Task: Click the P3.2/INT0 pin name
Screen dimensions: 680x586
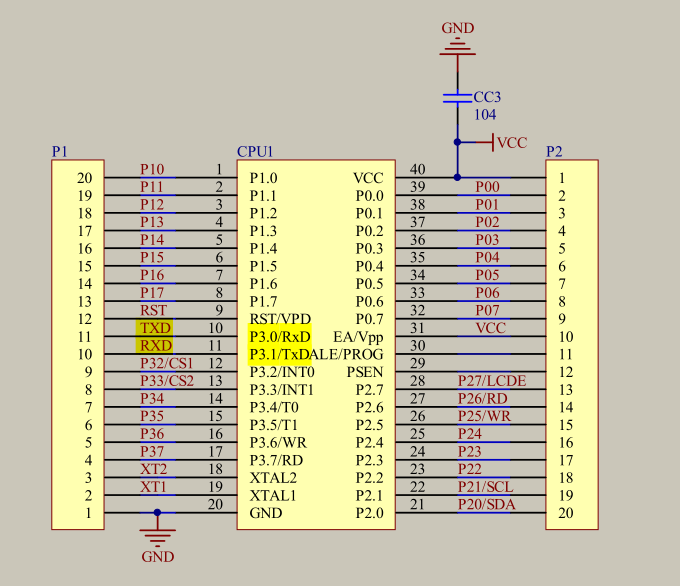Action: (282, 372)
